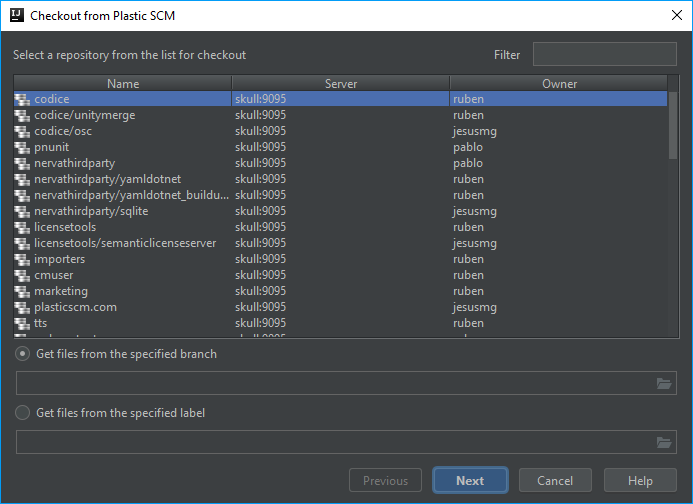Viewport: 693px width, 504px height.
Task: Click the repository icon beside nervathirdparty/sqlite
Action: point(22,211)
